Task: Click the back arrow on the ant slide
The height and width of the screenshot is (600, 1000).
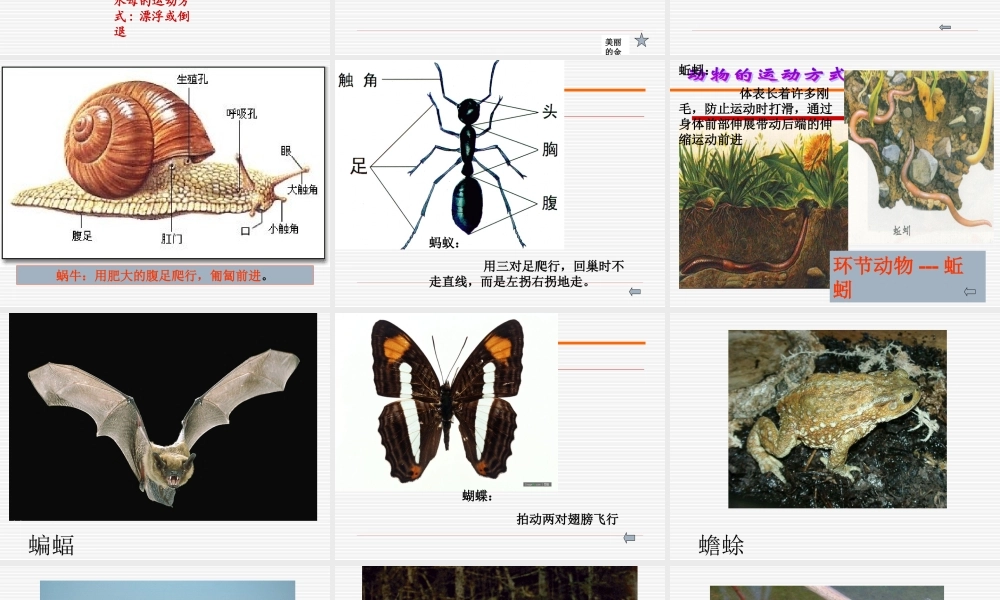Action: point(634,291)
